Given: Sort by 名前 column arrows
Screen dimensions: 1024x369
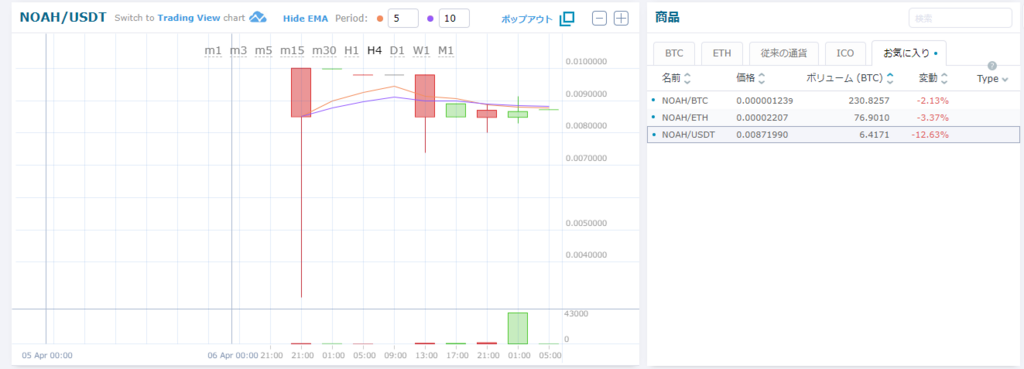Looking at the screenshot, I should point(687,78).
